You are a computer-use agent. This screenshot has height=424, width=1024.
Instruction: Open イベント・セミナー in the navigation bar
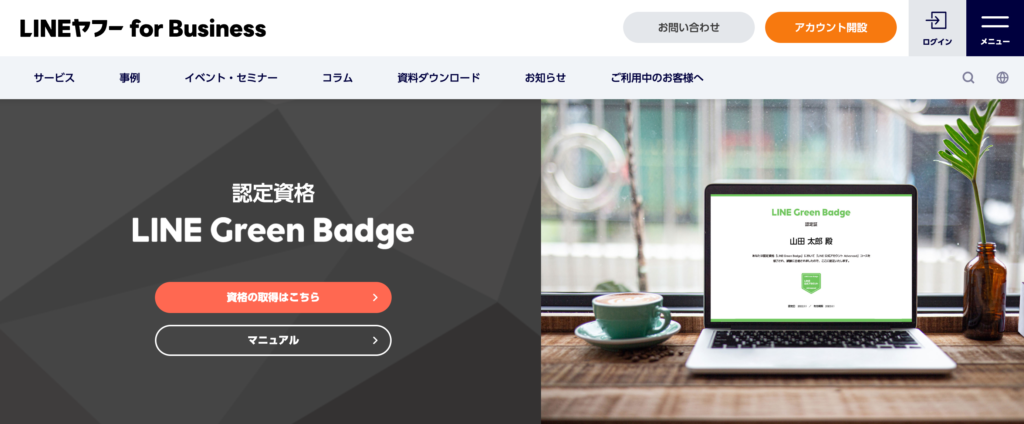point(231,78)
